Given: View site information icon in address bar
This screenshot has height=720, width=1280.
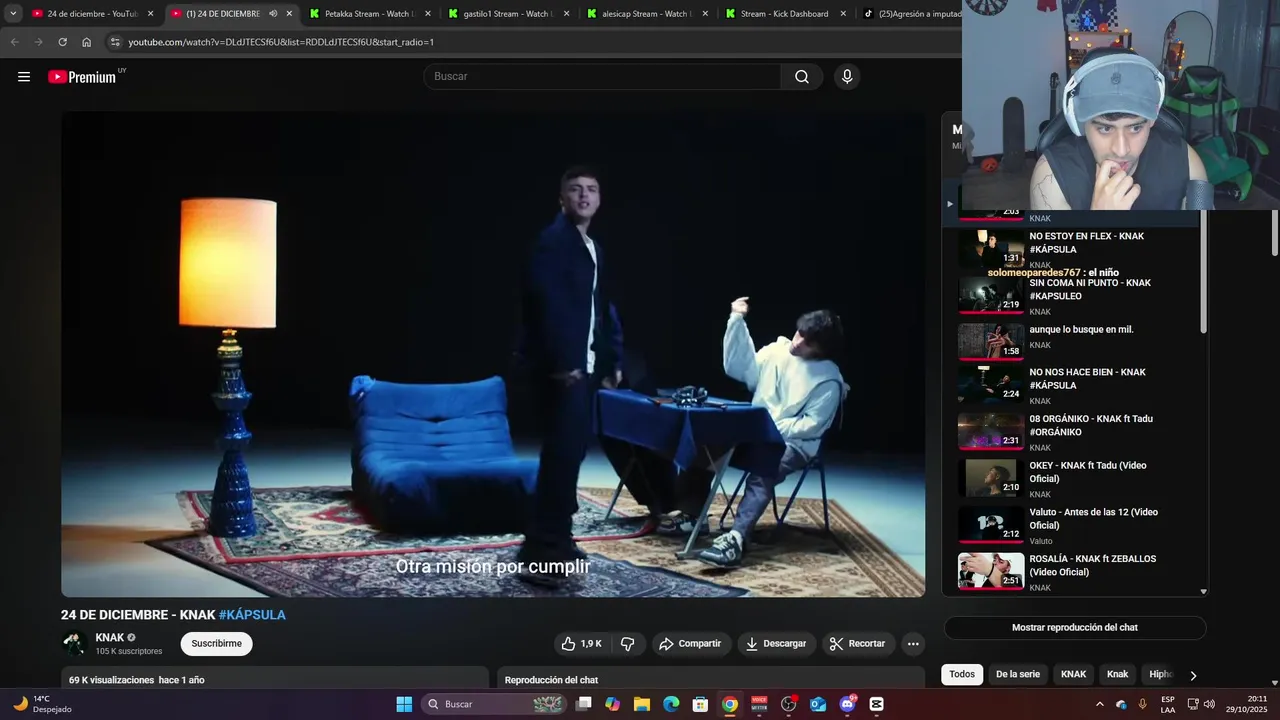Looking at the screenshot, I should 115,42.
